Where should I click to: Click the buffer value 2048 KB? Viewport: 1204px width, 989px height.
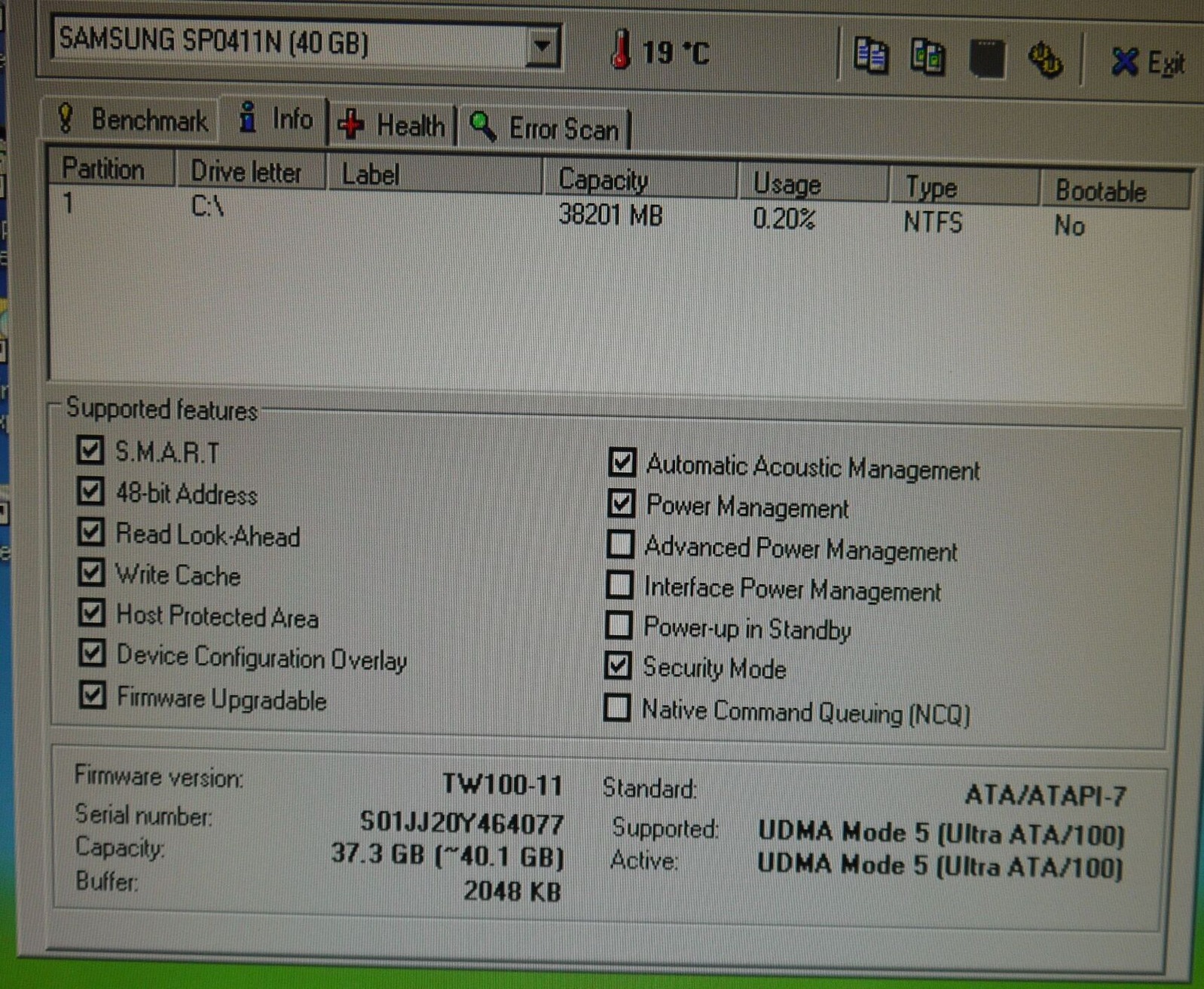512,891
